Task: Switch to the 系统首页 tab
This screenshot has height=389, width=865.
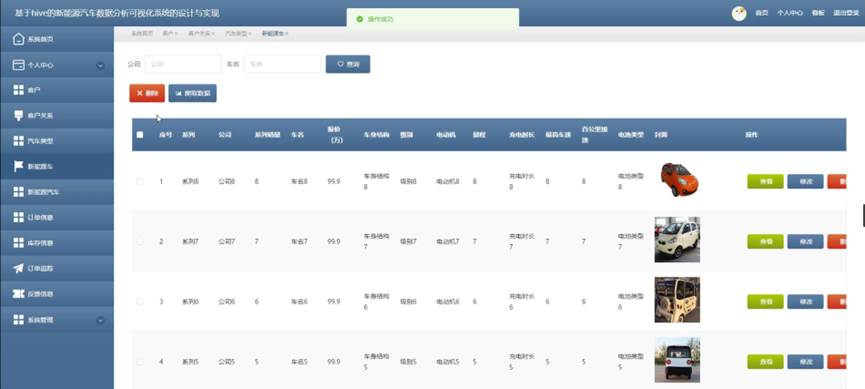Action: (x=142, y=34)
